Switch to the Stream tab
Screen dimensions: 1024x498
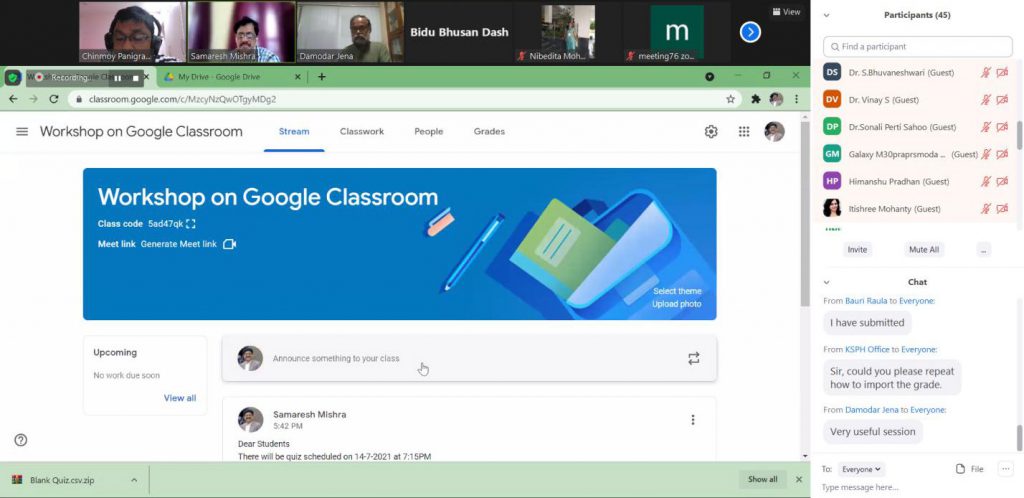(294, 131)
